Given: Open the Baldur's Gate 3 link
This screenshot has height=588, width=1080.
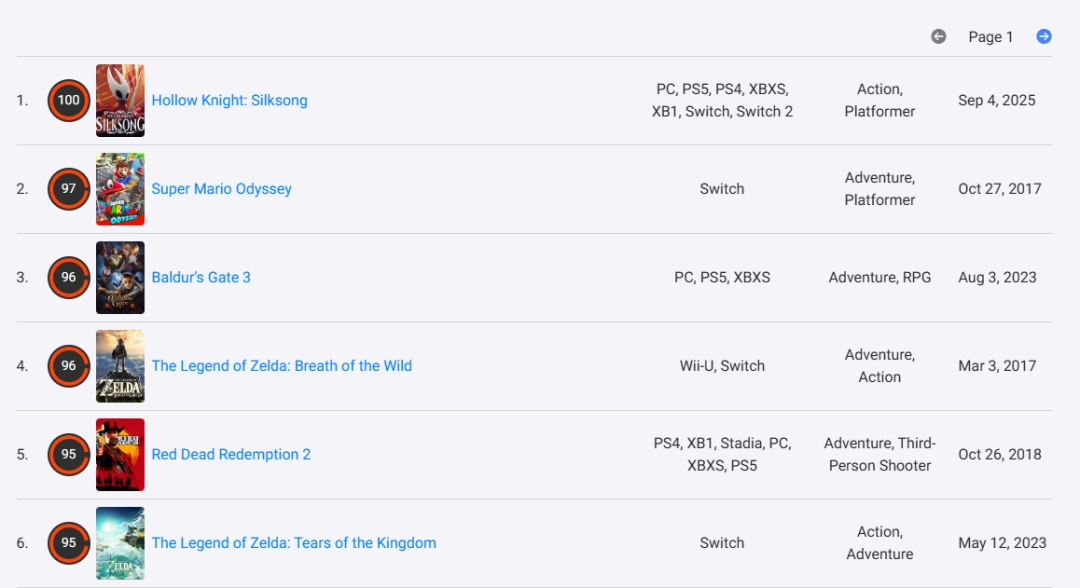Looking at the screenshot, I should [201, 277].
